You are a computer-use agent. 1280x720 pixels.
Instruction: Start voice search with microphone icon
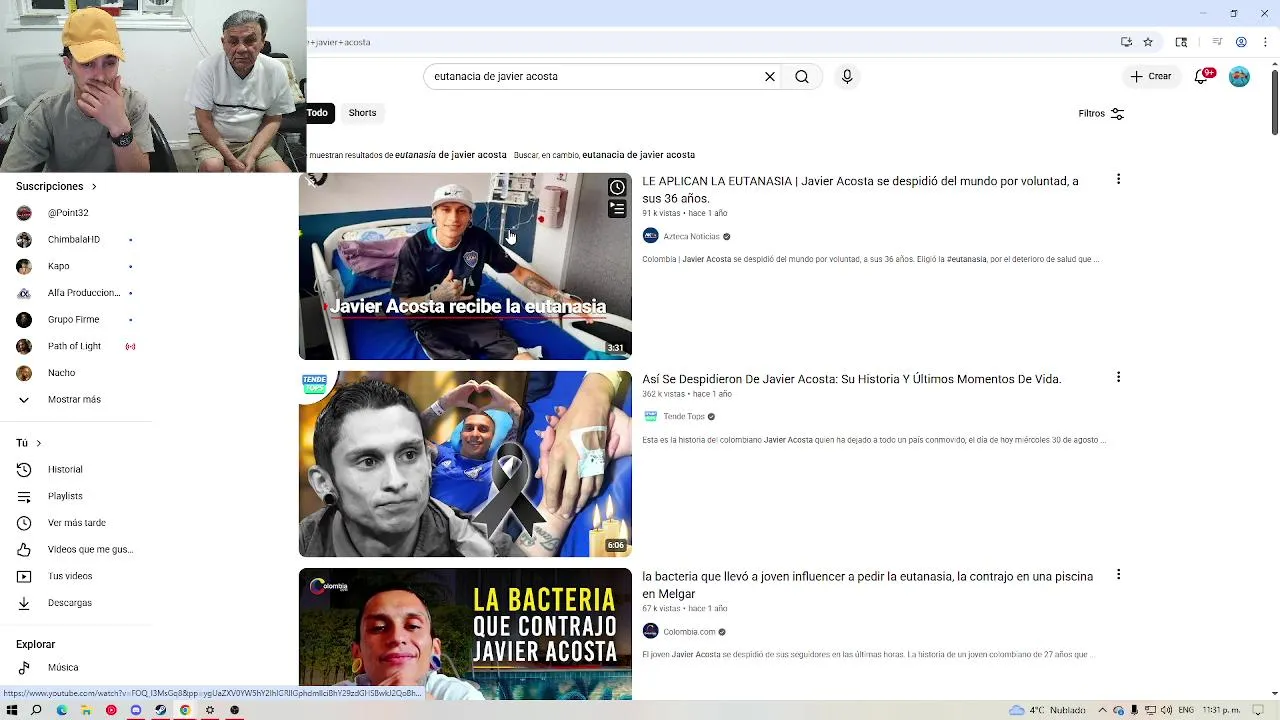point(847,76)
